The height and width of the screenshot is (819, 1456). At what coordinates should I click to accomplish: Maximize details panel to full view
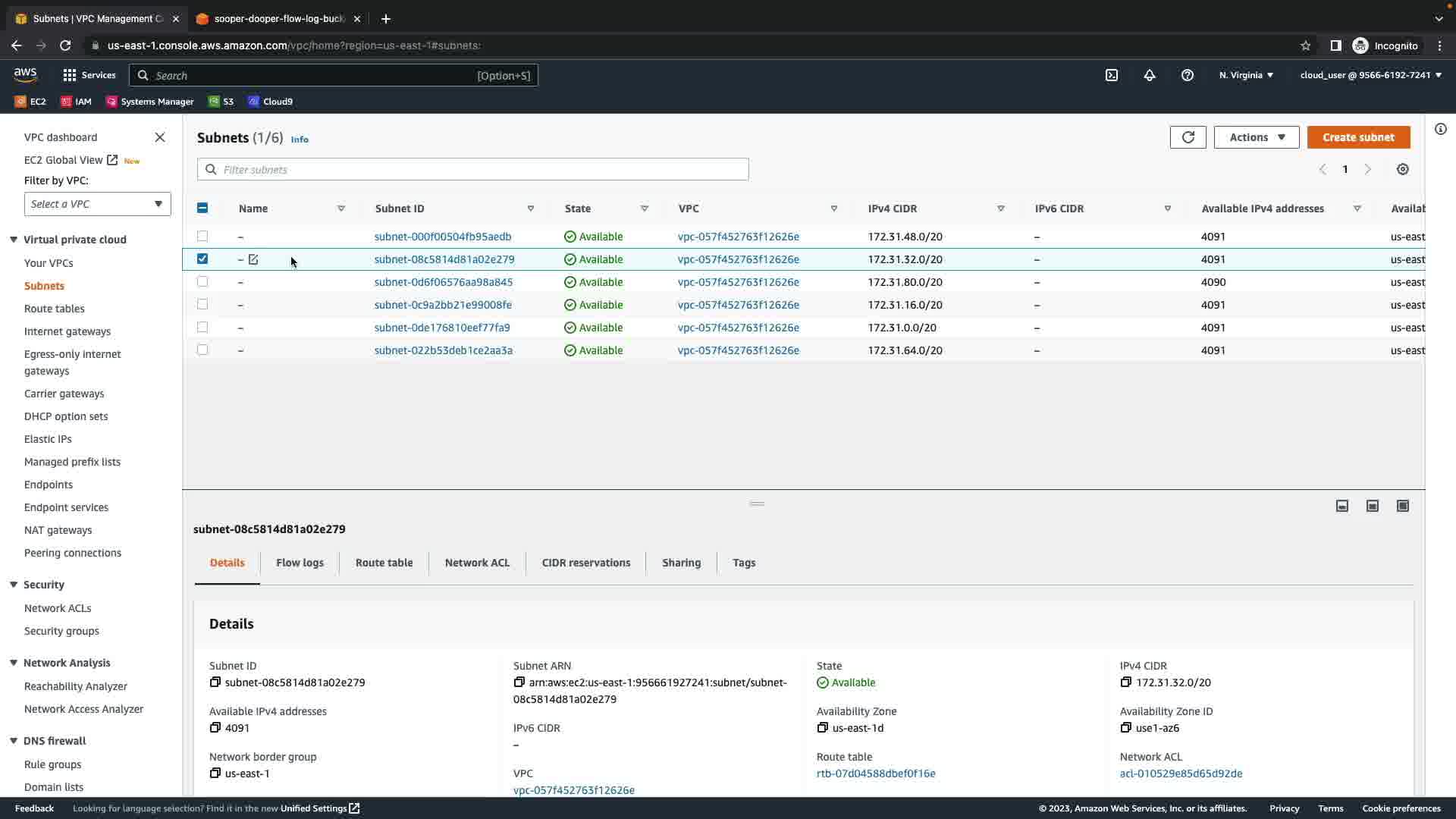(x=1403, y=506)
